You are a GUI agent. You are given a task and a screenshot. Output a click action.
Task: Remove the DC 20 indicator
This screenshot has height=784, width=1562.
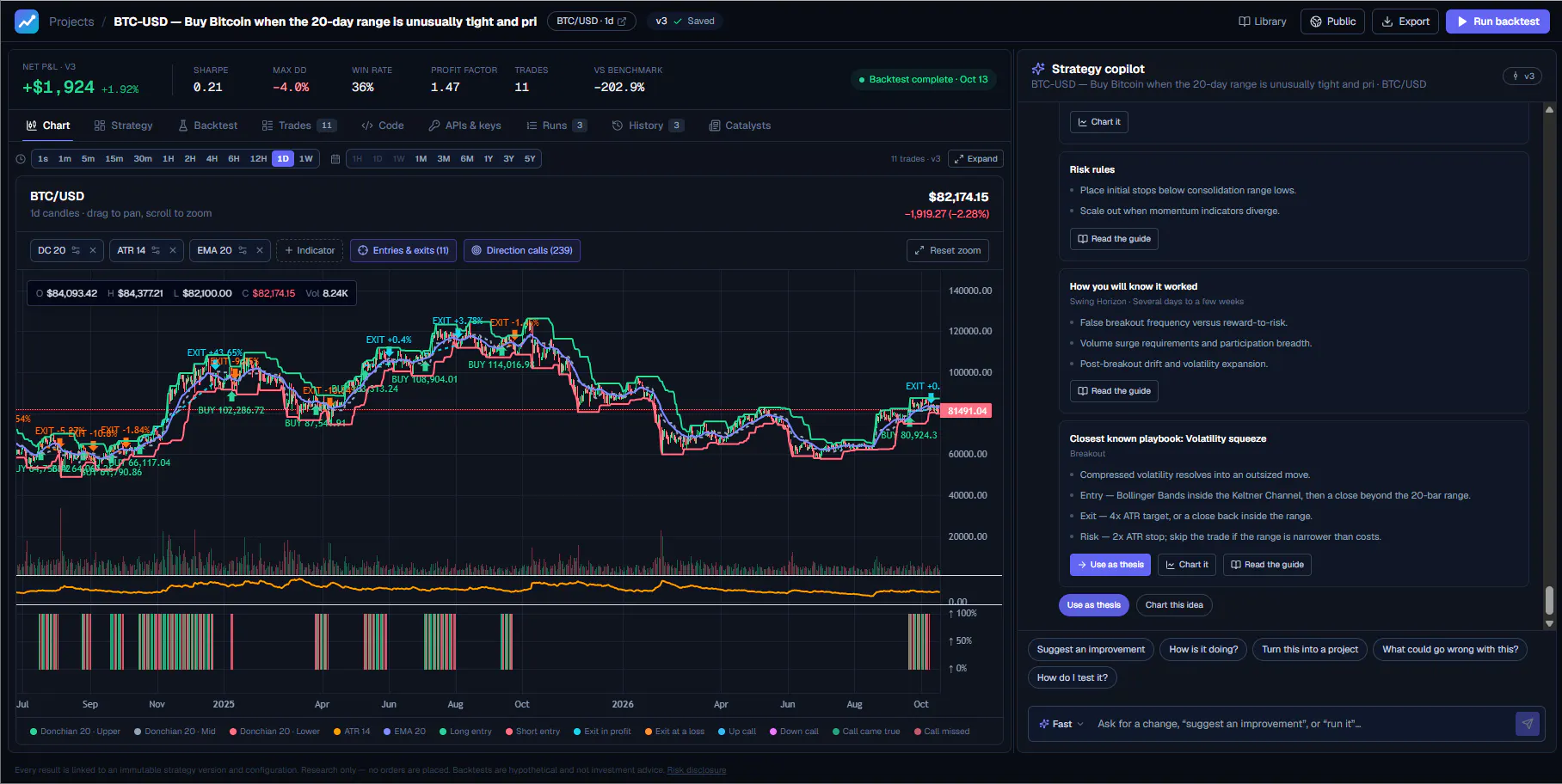(x=93, y=250)
